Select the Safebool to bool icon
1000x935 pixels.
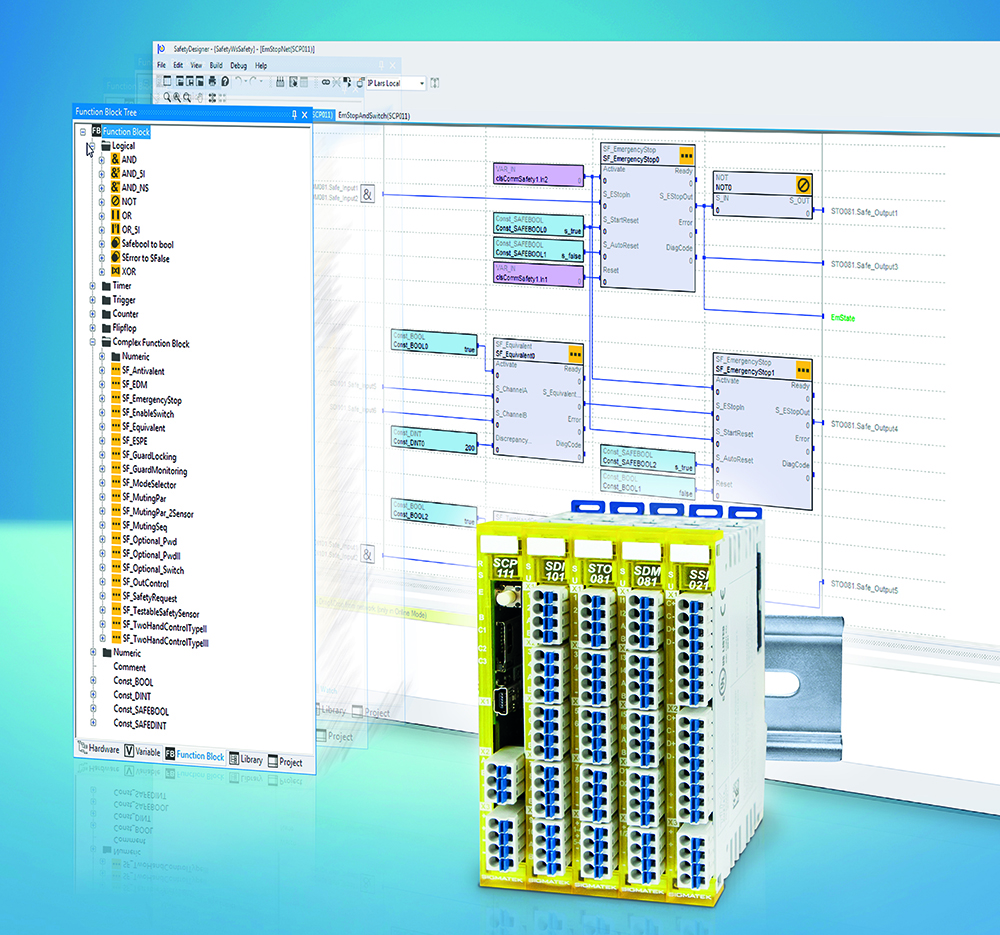click(x=115, y=243)
